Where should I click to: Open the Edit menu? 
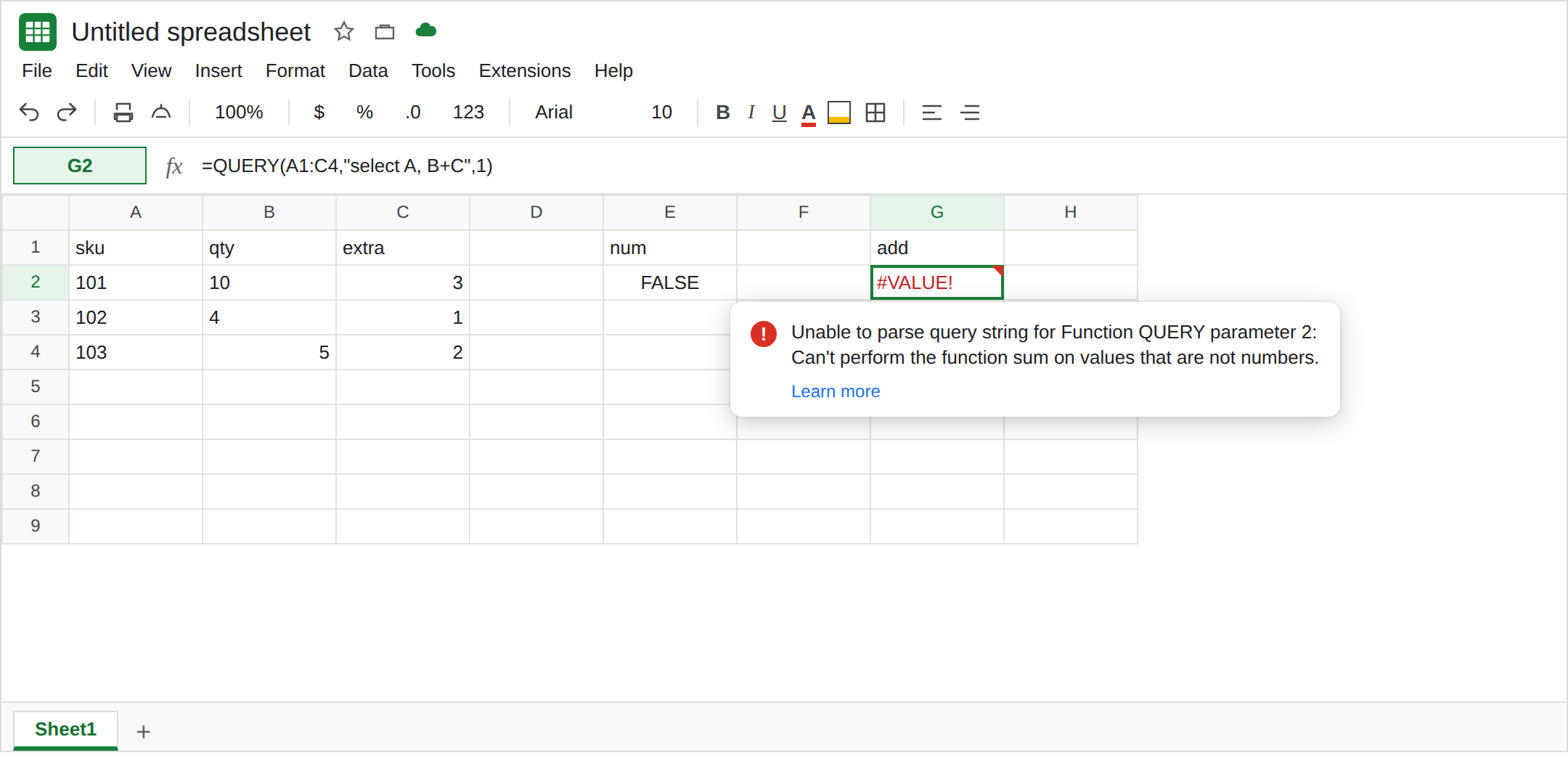(x=91, y=70)
